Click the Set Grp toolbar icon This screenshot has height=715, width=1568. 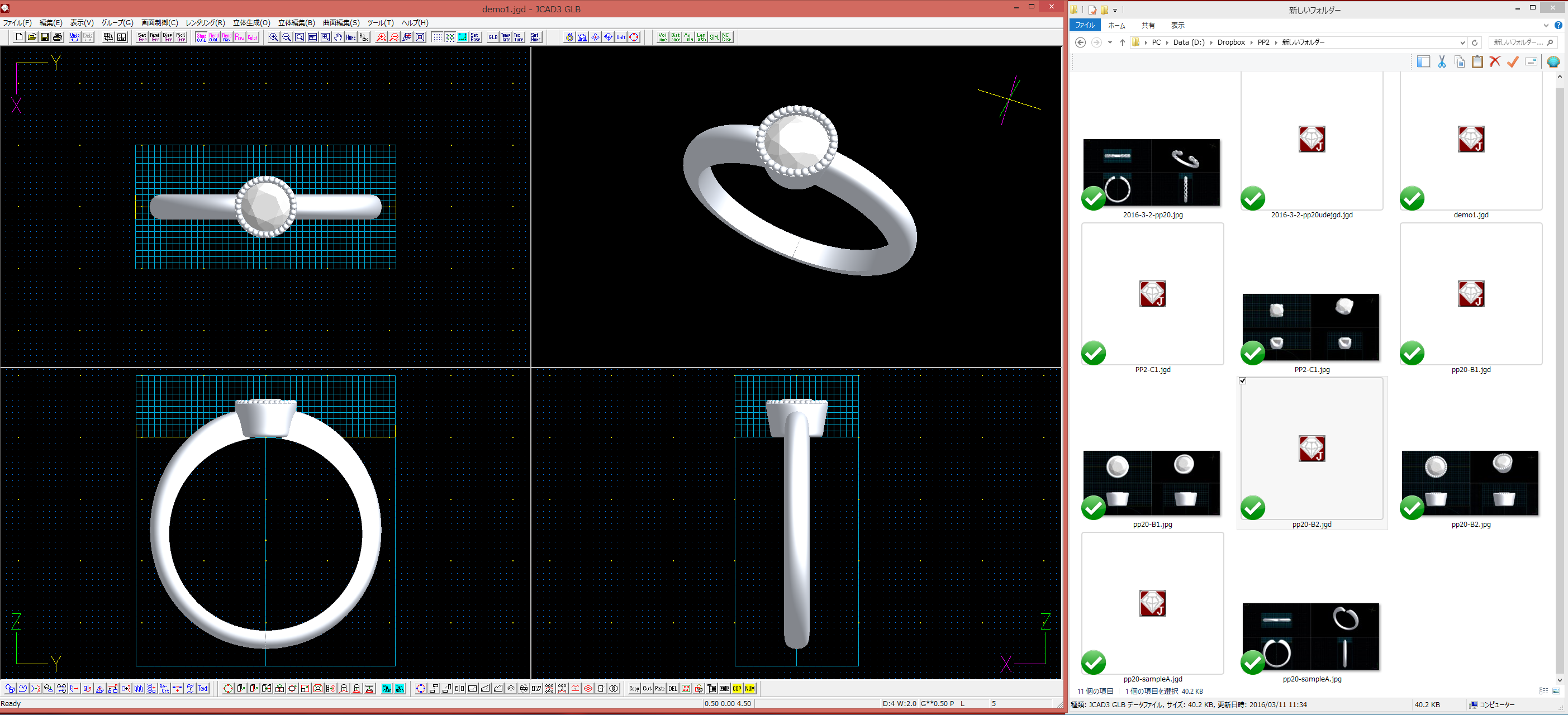(x=142, y=37)
